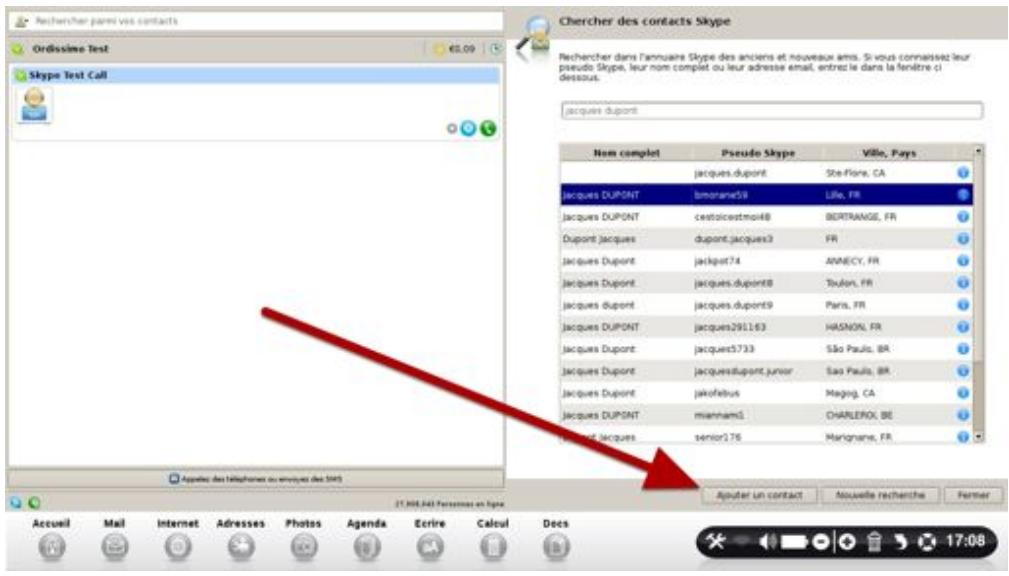Sort by Nom complet column header
Image resolution: width=1009 pixels, height=576 pixels.
point(626,153)
